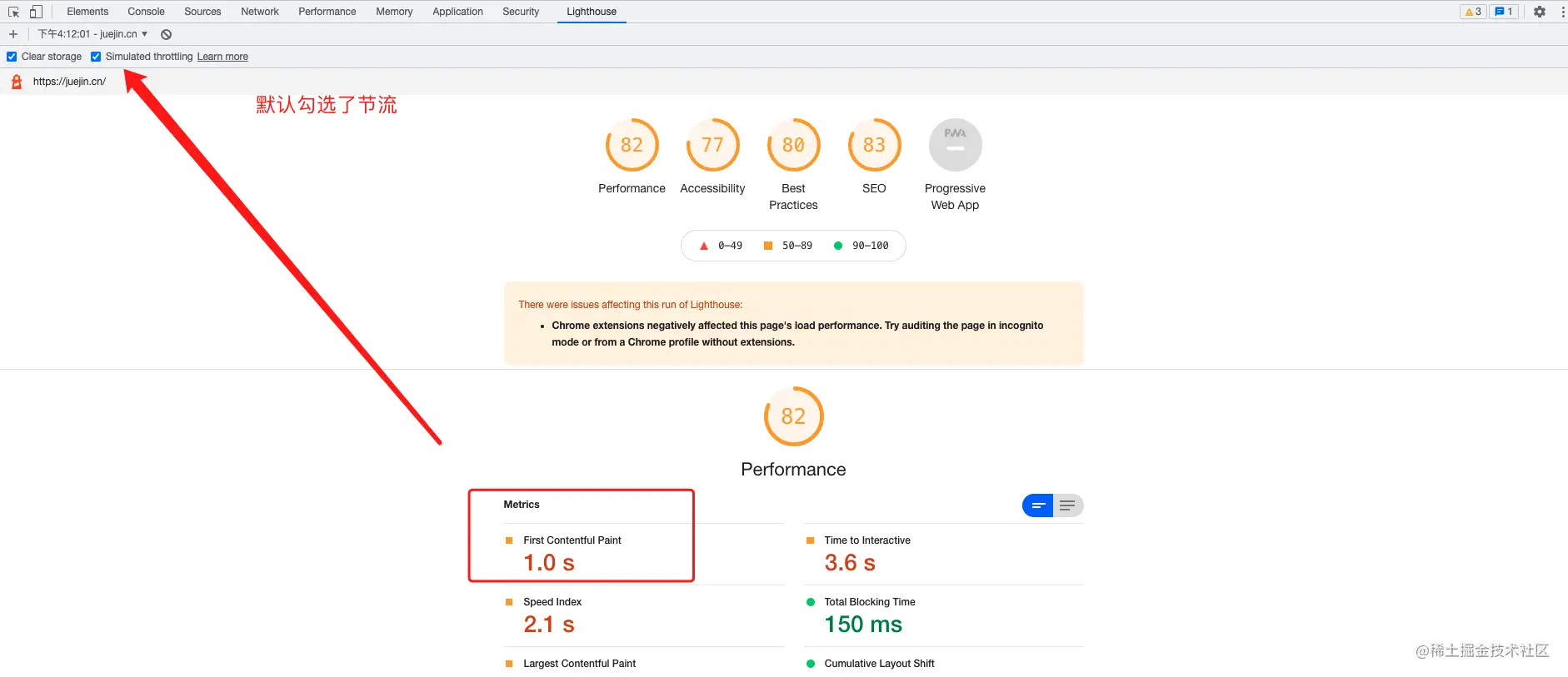Jump to the Accessibility score section
This screenshot has height=677, width=1568.
712,145
